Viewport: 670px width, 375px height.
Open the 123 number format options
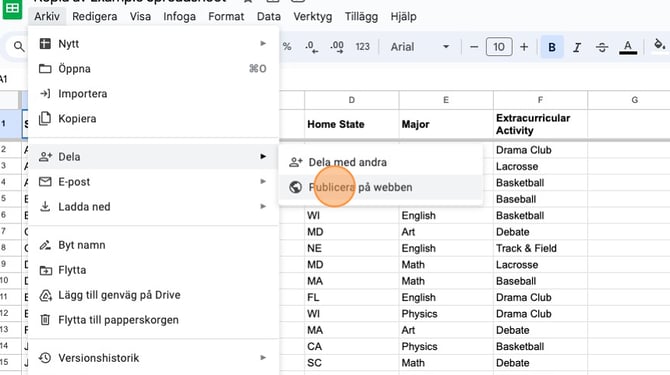(x=362, y=47)
